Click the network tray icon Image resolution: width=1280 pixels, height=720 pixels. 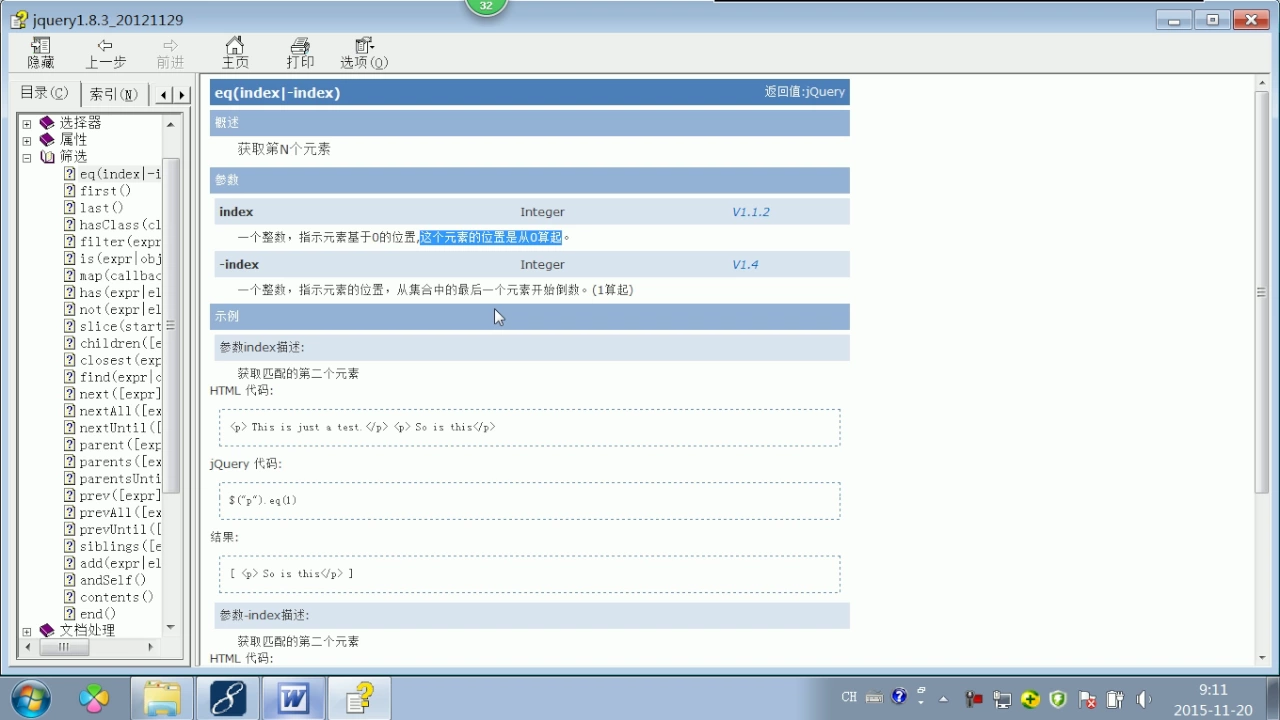coord(1002,699)
